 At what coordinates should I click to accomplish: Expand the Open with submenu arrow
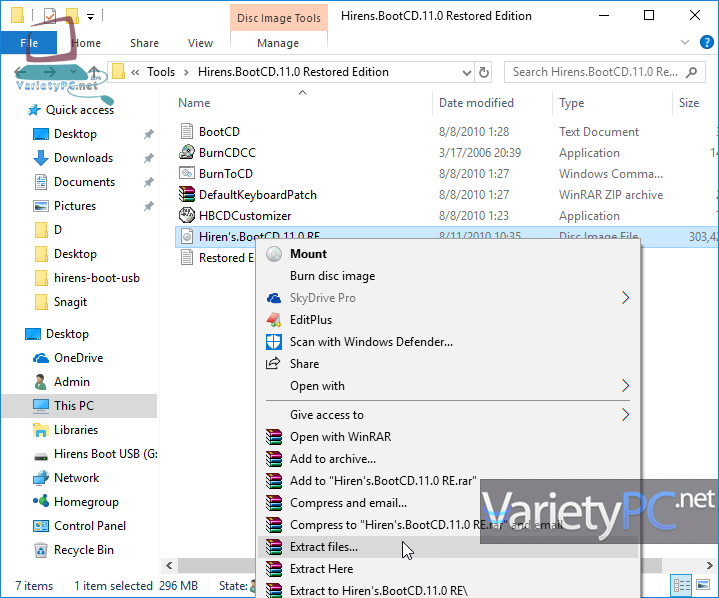tap(625, 386)
